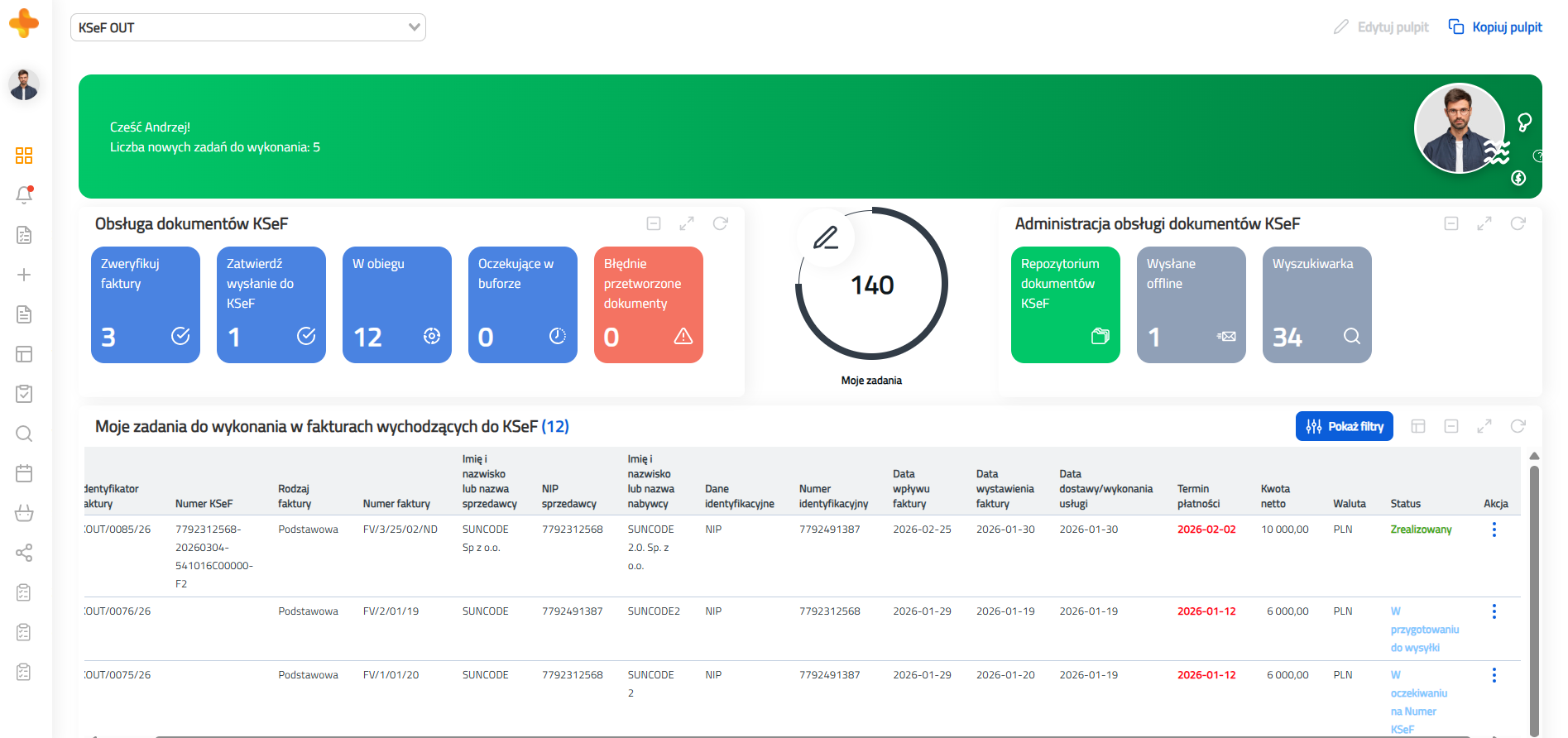Image resolution: width=1568 pixels, height=738 pixels.
Task: Click the search magnifier icon in sidebar
Action: coord(24,434)
